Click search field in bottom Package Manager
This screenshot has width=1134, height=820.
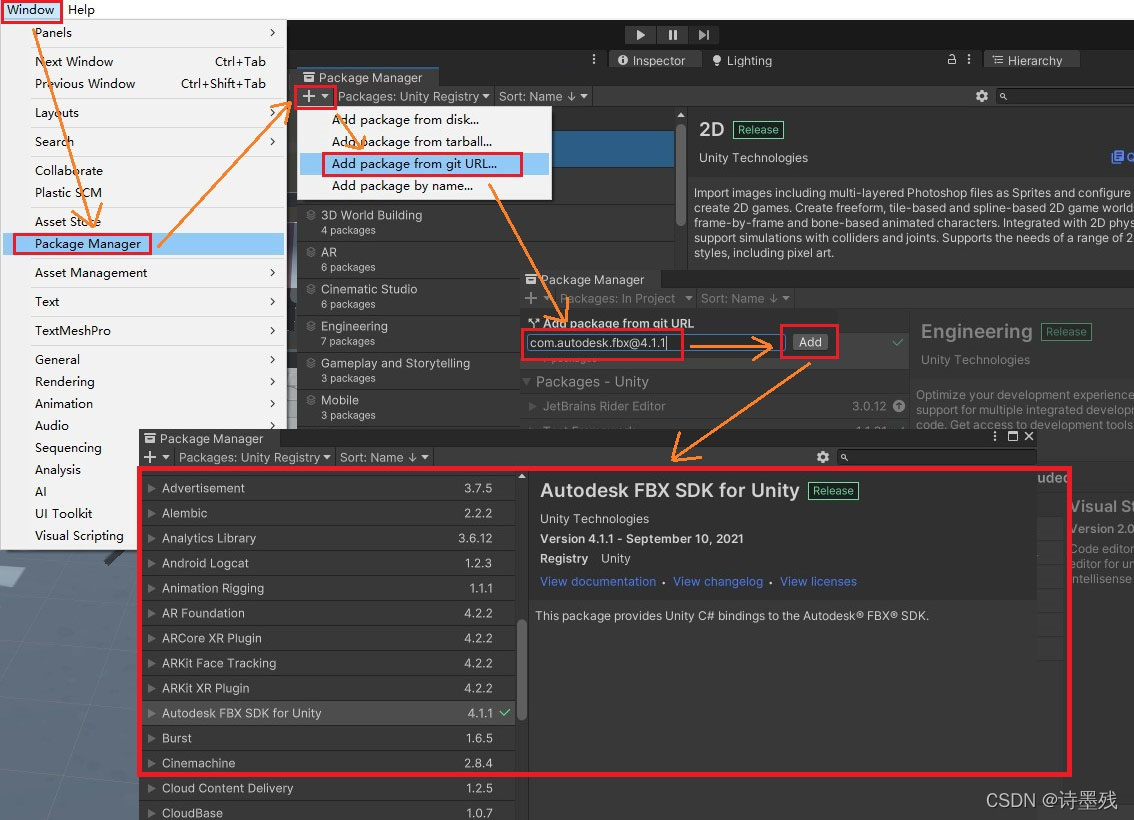click(x=937, y=457)
